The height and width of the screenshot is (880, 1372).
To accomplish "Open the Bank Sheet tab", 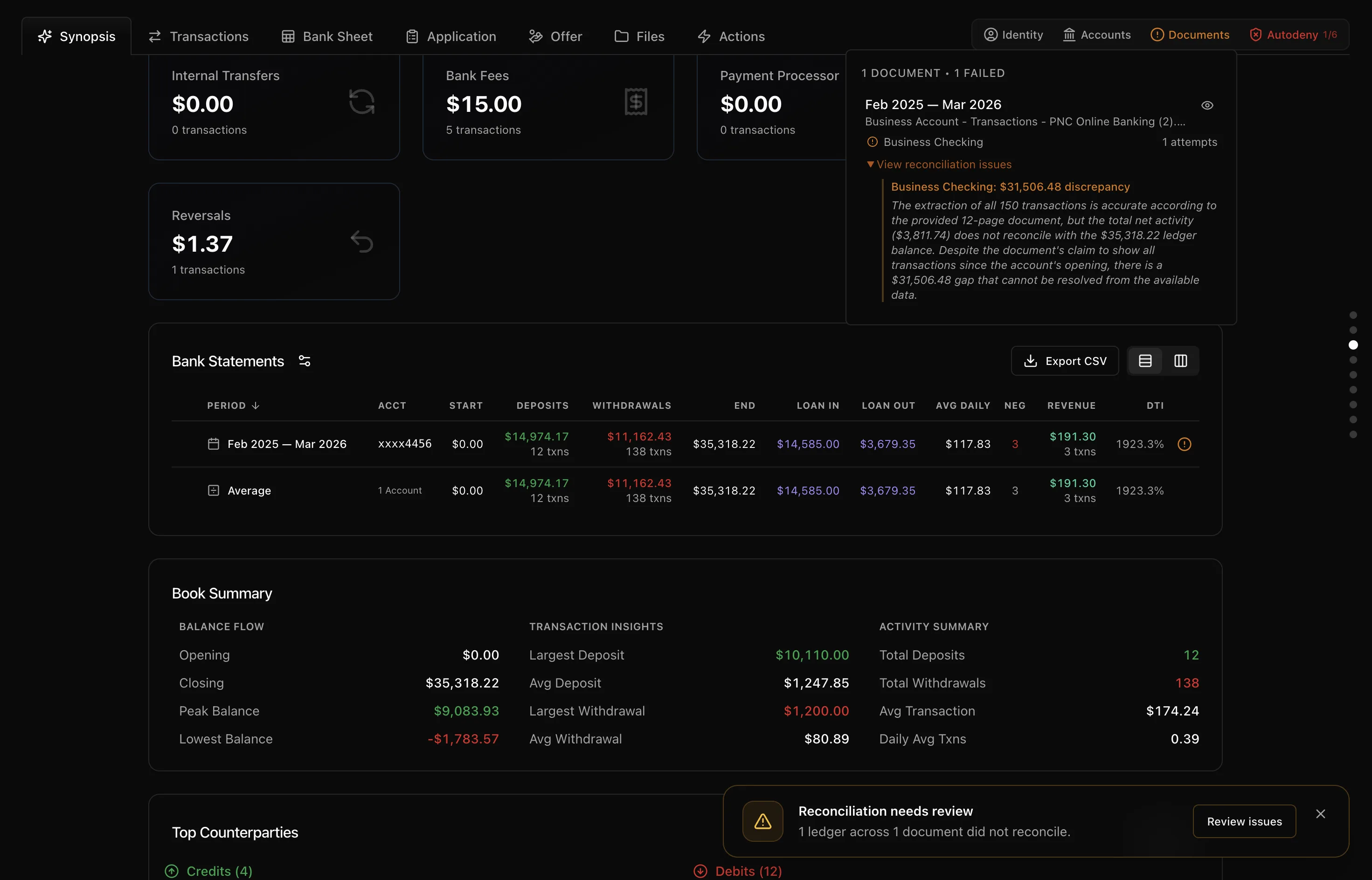I will click(327, 36).
